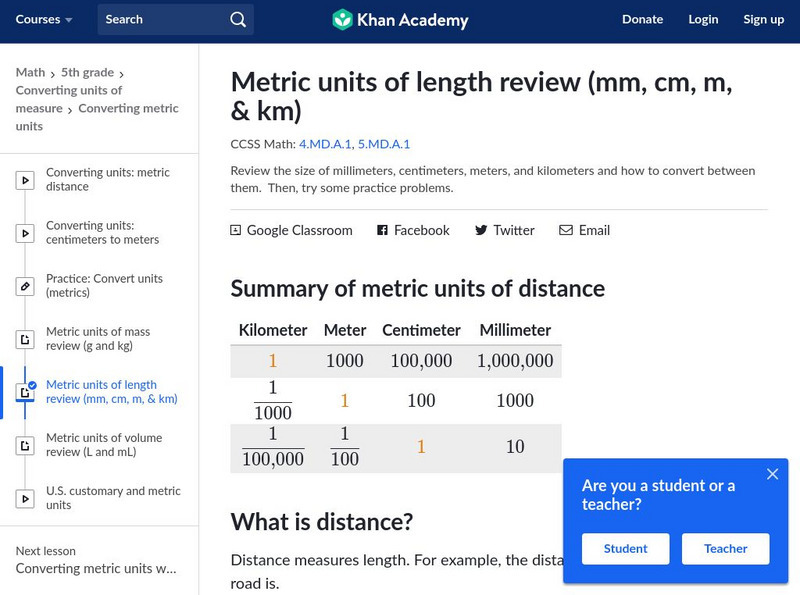The height and width of the screenshot is (595, 800).
Task: Open the Courses dropdown menu
Action: [x=44, y=20]
